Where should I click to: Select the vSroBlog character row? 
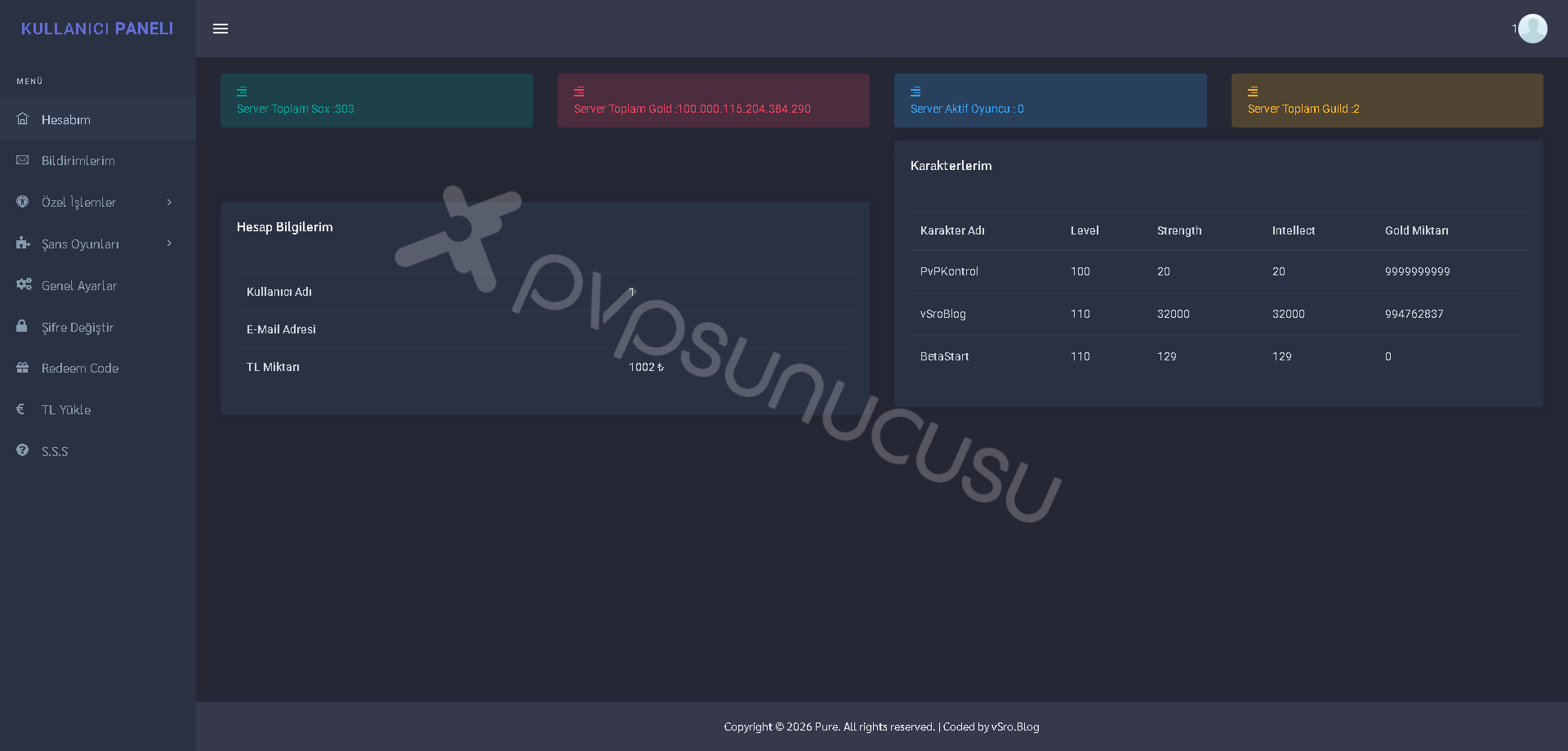tap(1218, 314)
